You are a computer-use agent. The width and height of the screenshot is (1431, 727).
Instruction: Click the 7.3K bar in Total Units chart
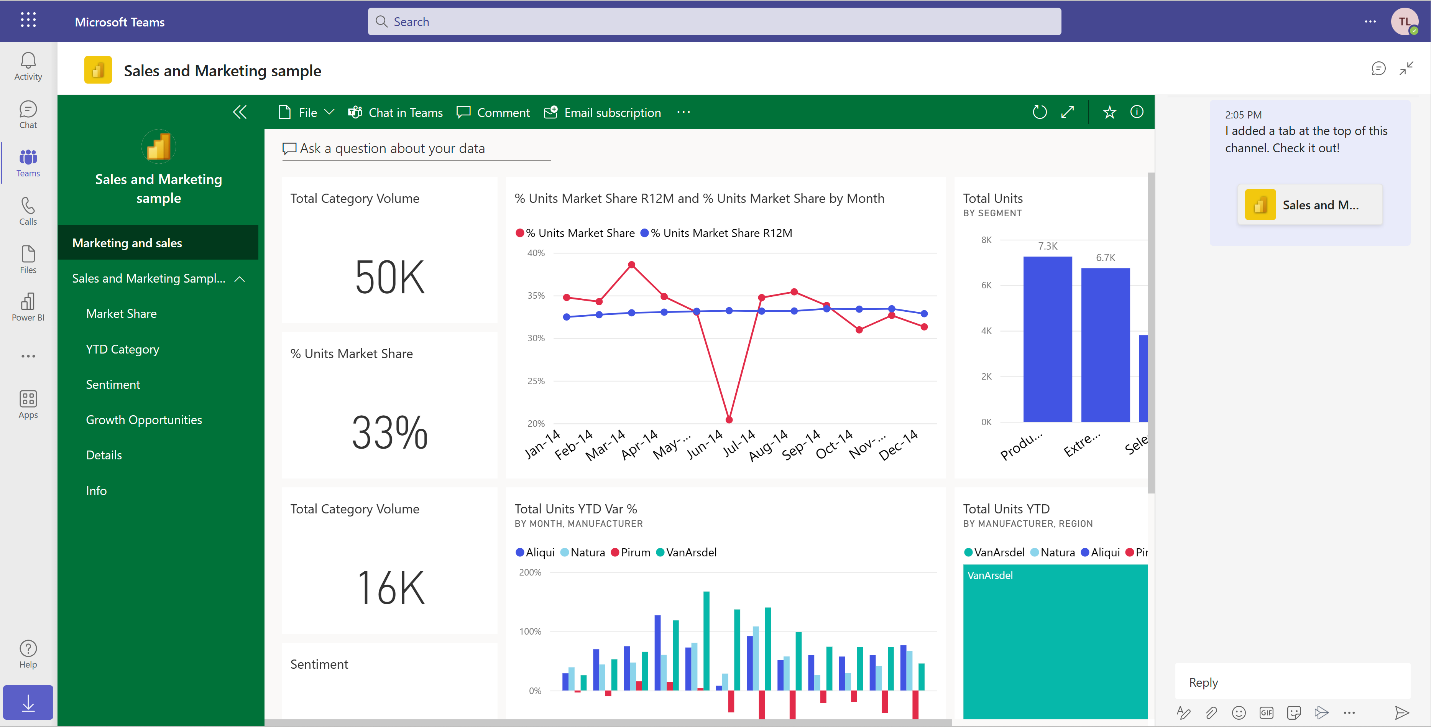(x=1047, y=339)
